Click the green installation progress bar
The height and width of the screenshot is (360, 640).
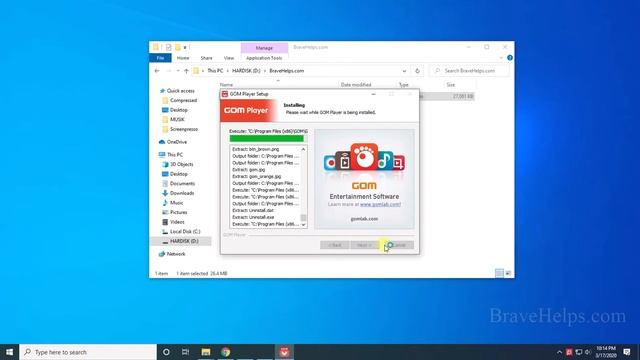point(267,138)
